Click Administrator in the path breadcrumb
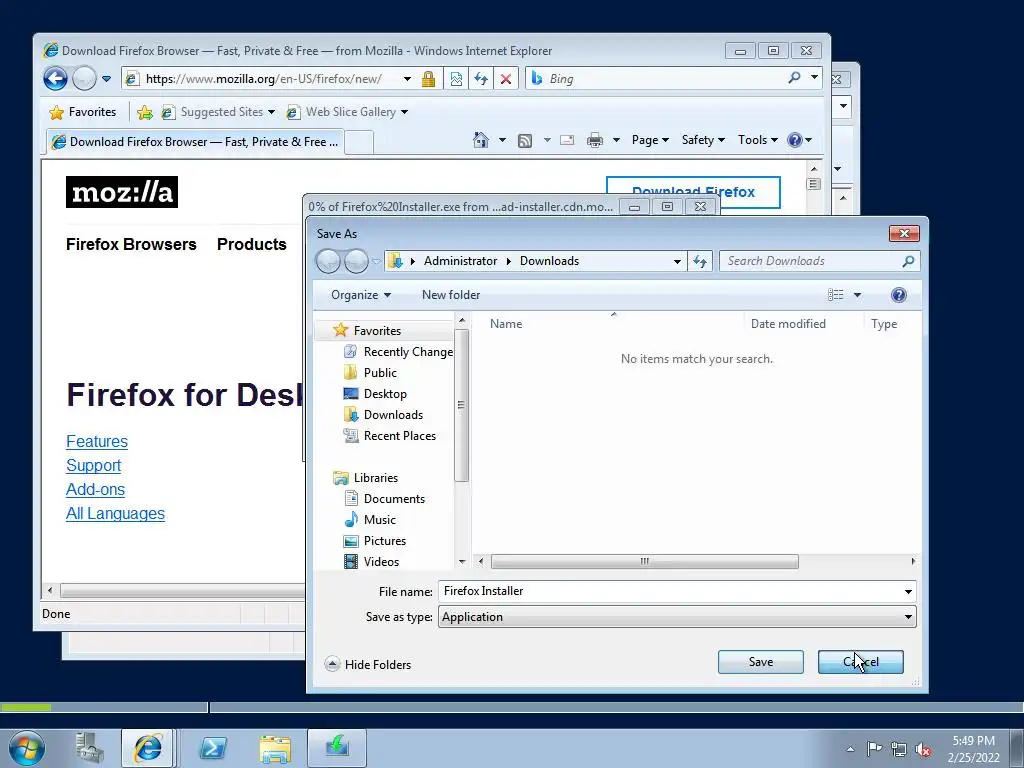The width and height of the screenshot is (1024, 768). pyautogui.click(x=460, y=261)
